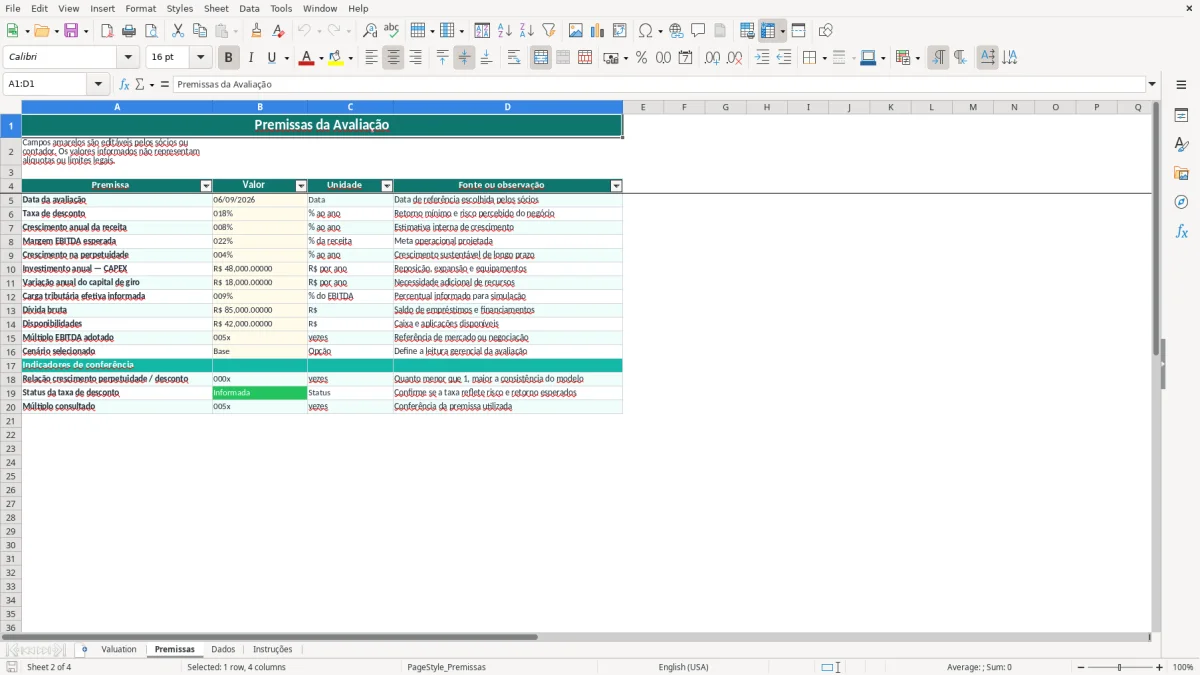Viewport: 1200px width, 675px height.
Task: Insert a hyperlink
Action: [x=676, y=31]
